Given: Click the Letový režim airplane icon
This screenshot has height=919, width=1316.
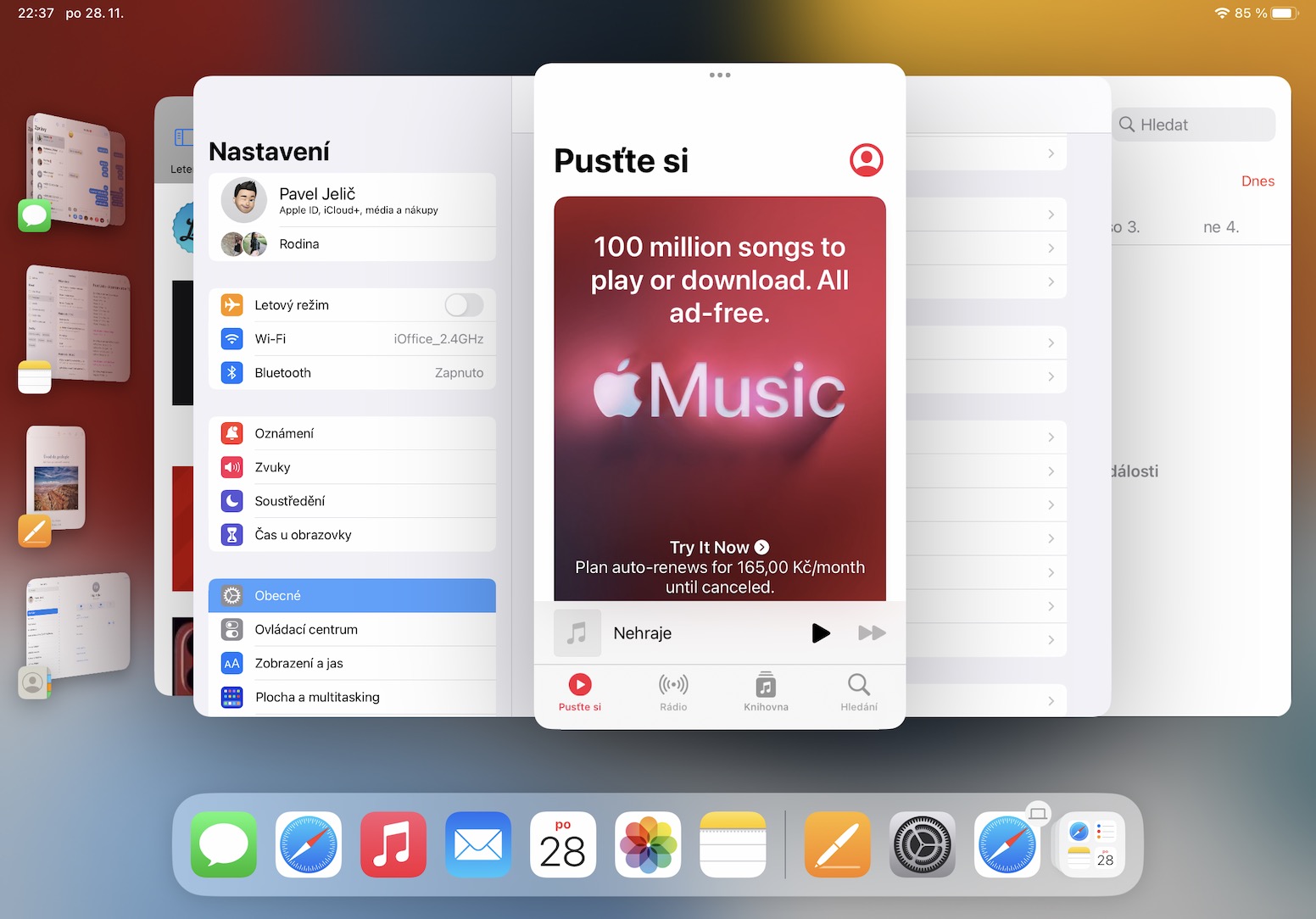Looking at the screenshot, I should tap(231, 305).
